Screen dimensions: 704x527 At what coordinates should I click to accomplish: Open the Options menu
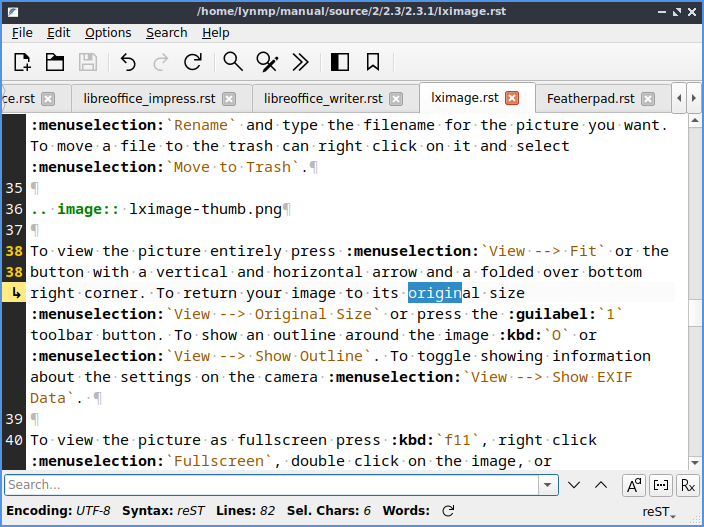108,33
